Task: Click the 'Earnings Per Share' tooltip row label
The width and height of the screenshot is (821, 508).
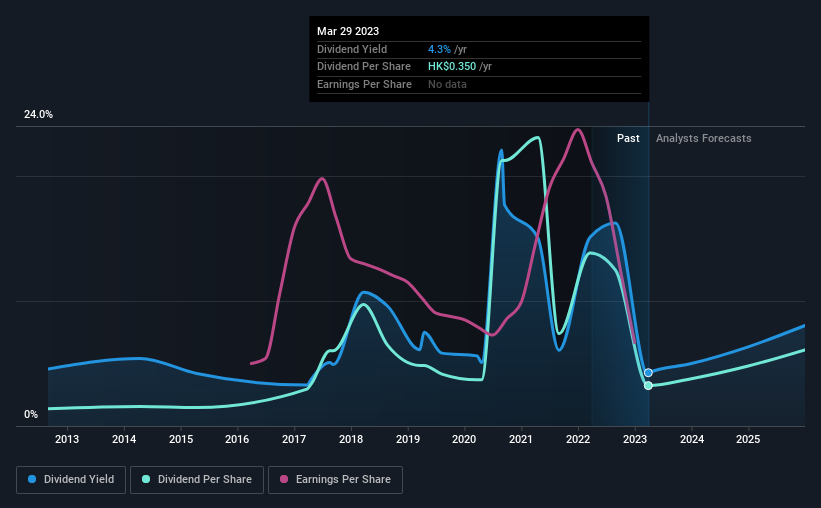Action: [364, 84]
